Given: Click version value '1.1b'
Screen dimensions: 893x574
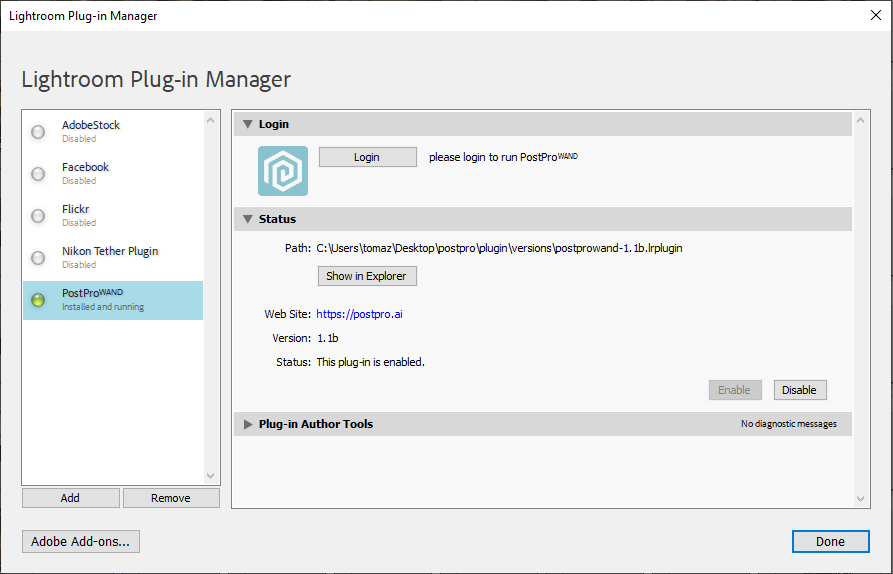Looking at the screenshot, I should (327, 338).
